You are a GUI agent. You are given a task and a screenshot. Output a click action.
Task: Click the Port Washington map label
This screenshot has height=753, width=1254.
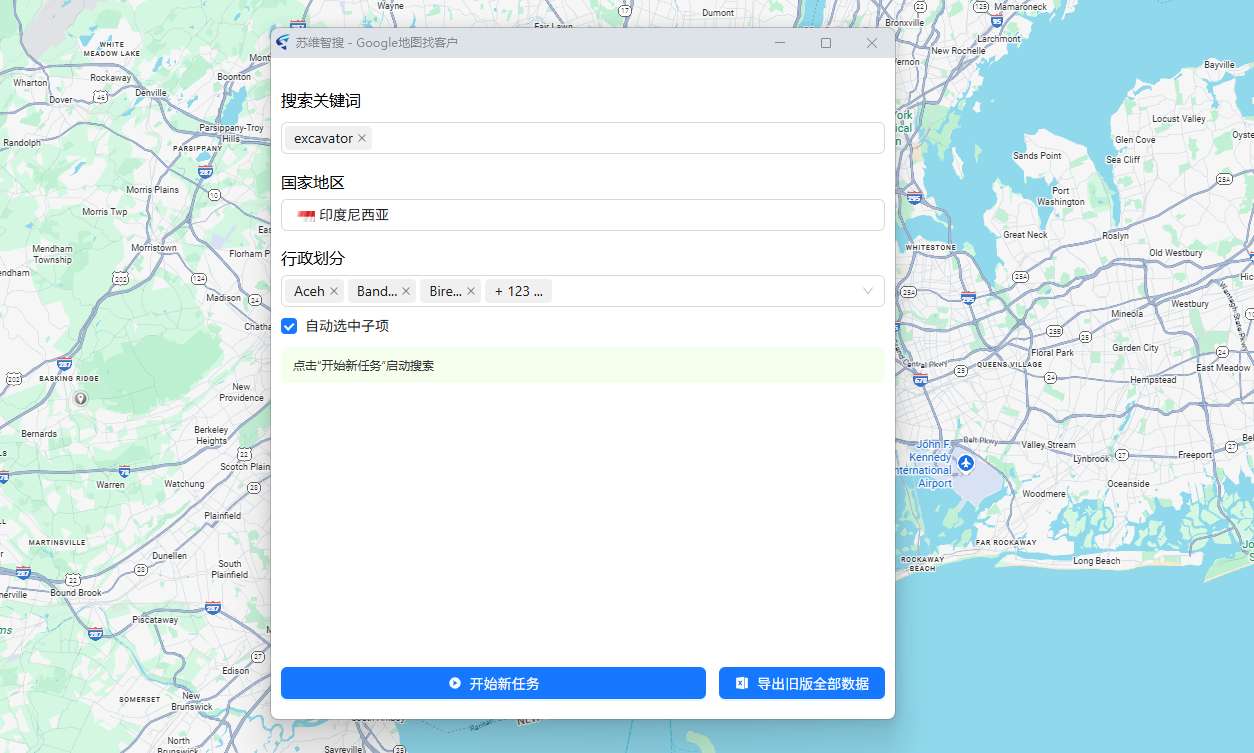1060,196
